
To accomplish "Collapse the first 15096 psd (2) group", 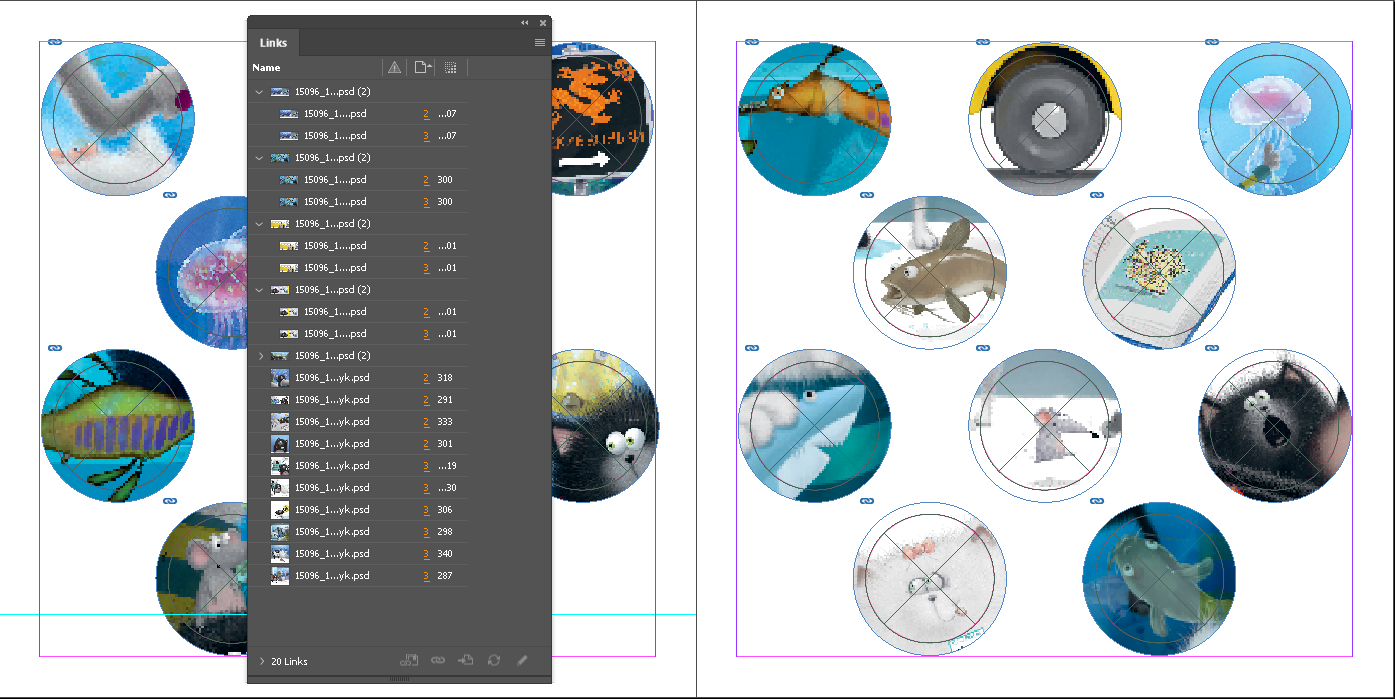I will (260, 92).
